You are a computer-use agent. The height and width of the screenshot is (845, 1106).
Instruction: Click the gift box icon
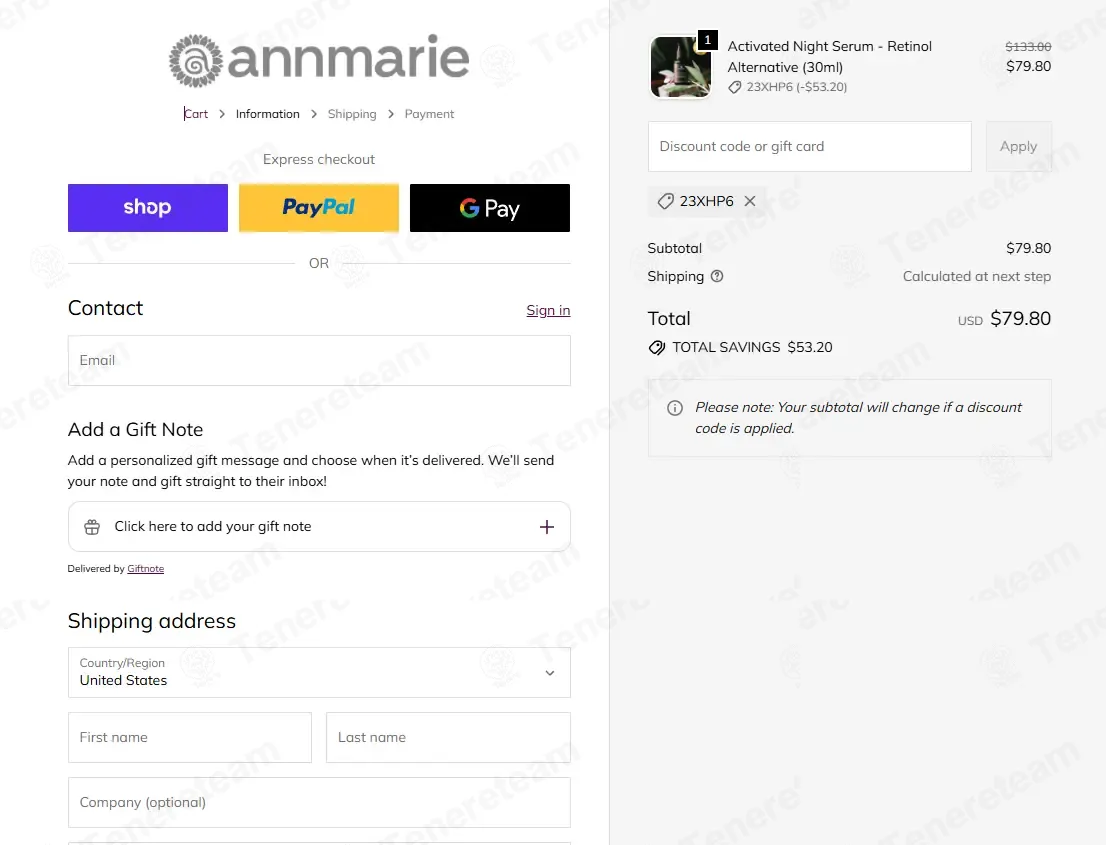click(x=92, y=527)
